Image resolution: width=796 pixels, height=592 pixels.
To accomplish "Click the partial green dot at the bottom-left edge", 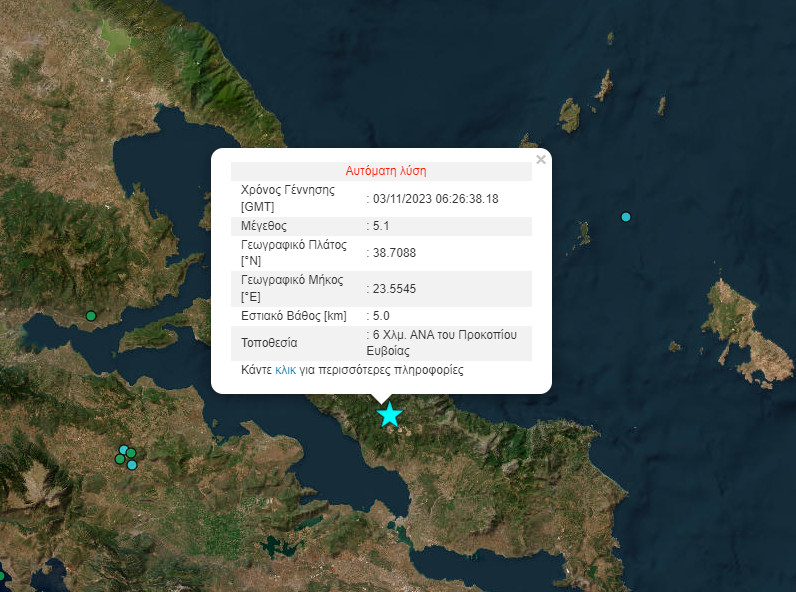I will [2, 576].
